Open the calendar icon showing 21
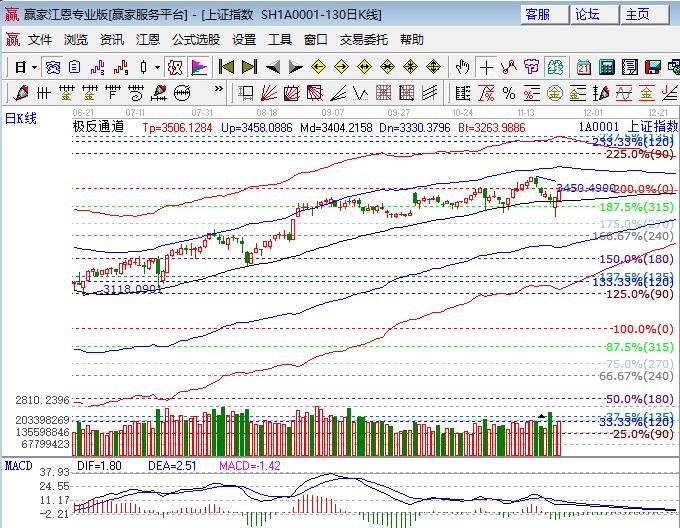This screenshot has height=528, width=680. click(x=584, y=67)
